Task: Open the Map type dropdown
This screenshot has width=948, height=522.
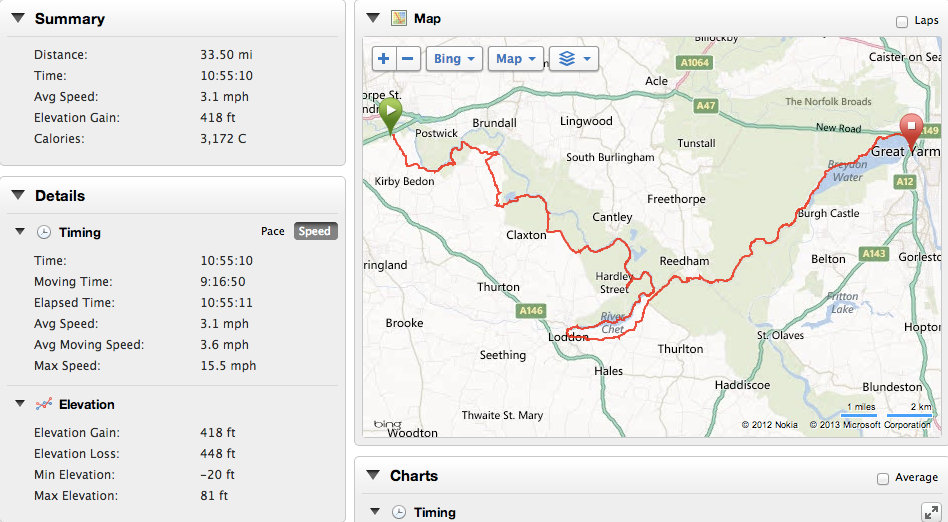Action: (516, 59)
